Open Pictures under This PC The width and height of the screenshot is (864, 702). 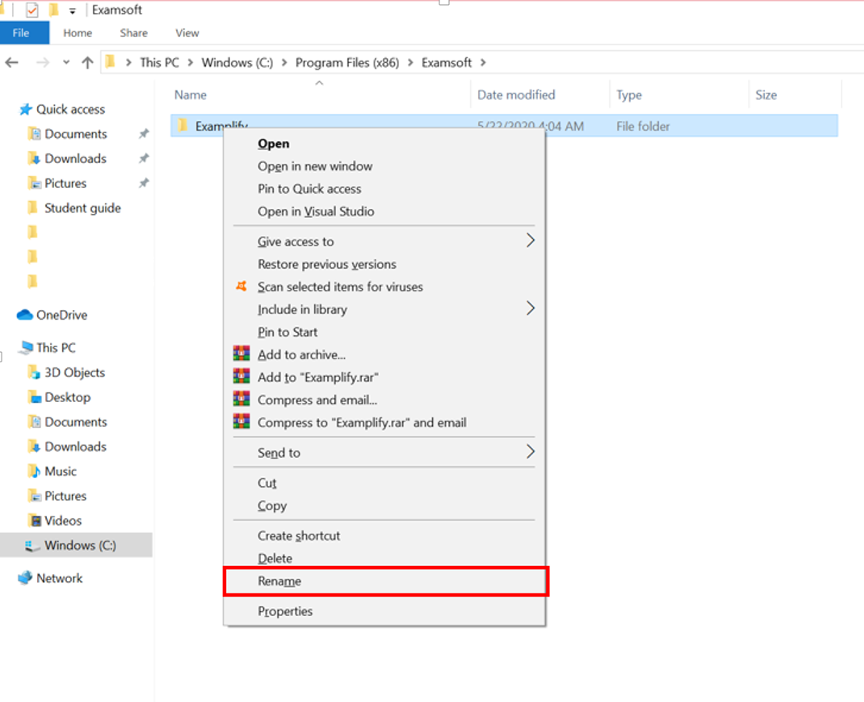(x=66, y=496)
